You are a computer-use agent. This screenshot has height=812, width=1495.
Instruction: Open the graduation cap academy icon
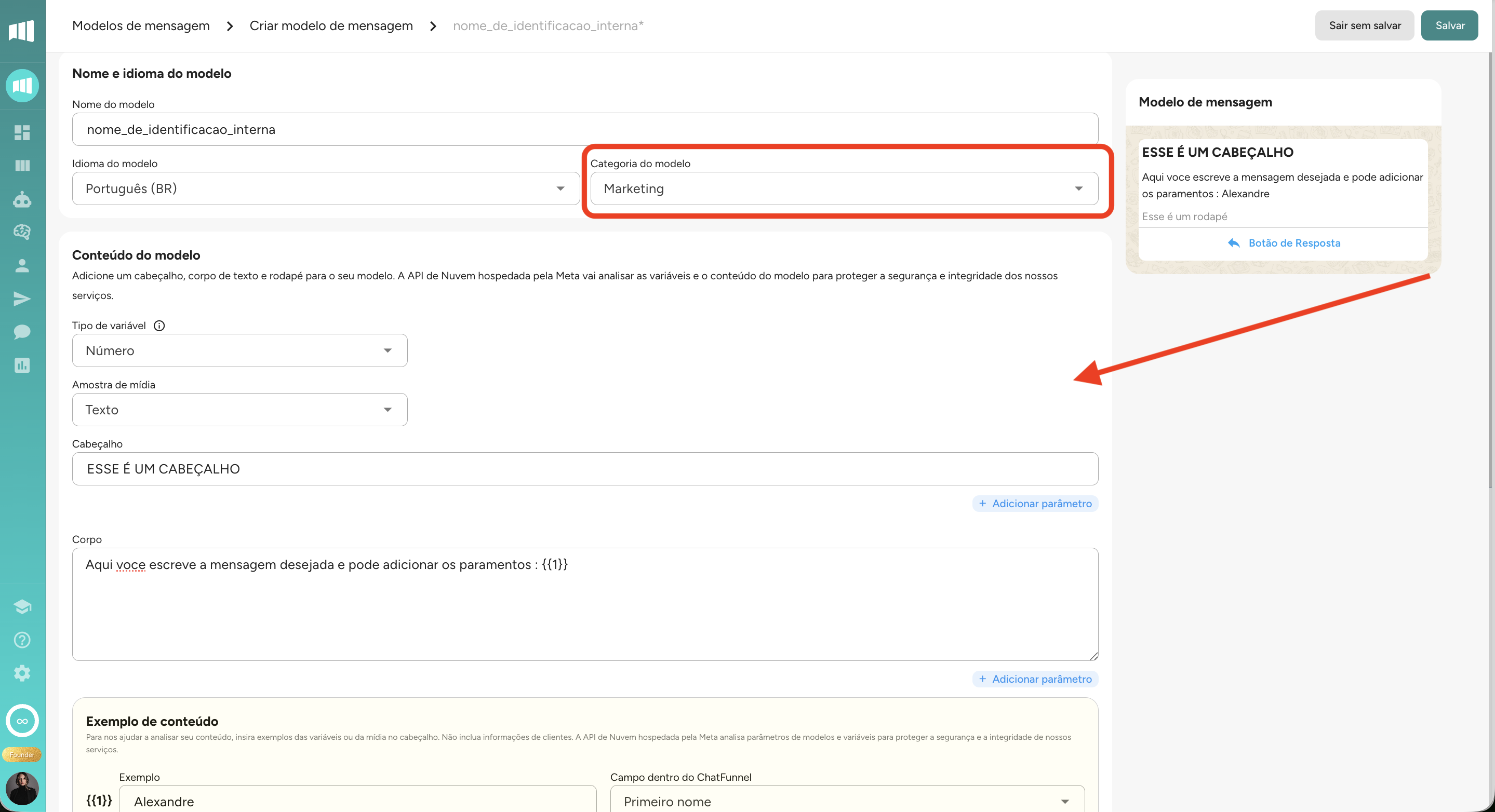point(22,607)
